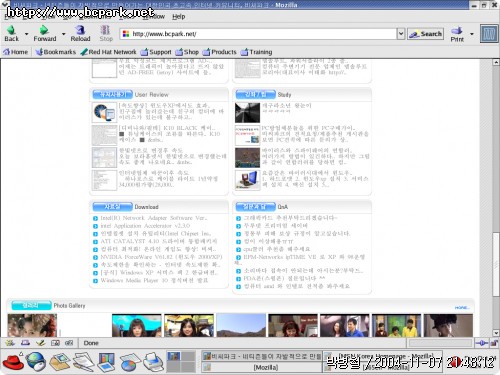This screenshot has width=500, height=375.
Task: Open Address Book from the status bar
Action: pyautogui.click(x=55, y=343)
